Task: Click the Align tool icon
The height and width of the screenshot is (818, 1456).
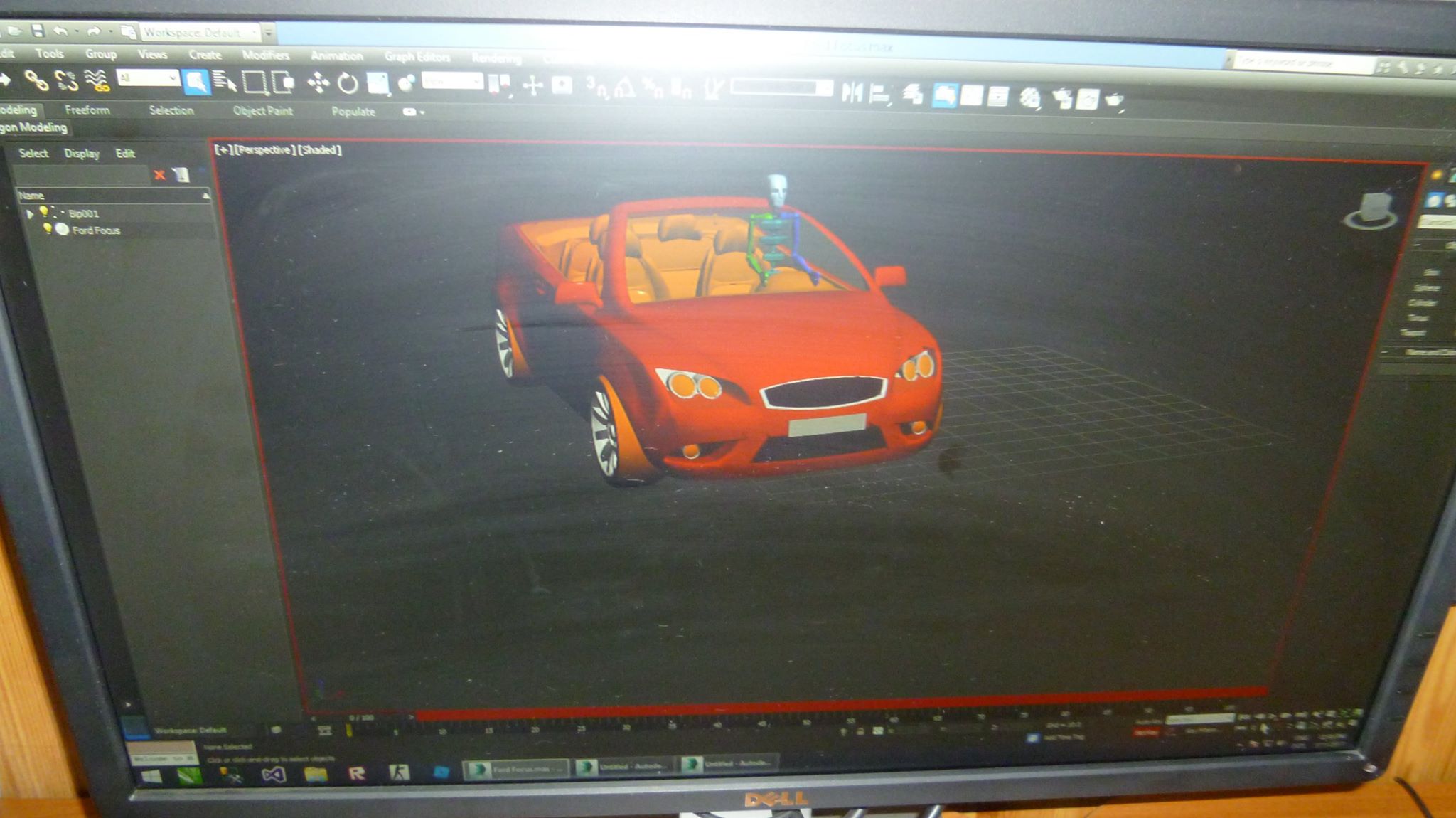Action: coord(880,92)
